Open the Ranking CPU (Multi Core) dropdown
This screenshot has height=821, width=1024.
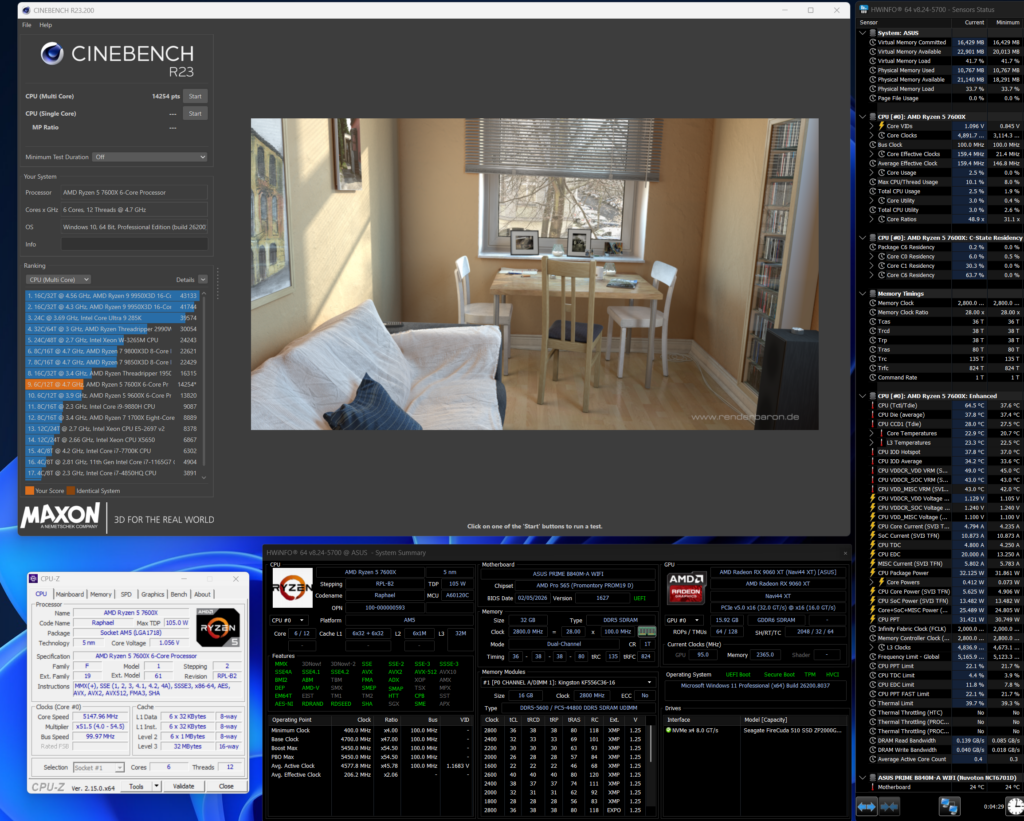(x=58, y=279)
